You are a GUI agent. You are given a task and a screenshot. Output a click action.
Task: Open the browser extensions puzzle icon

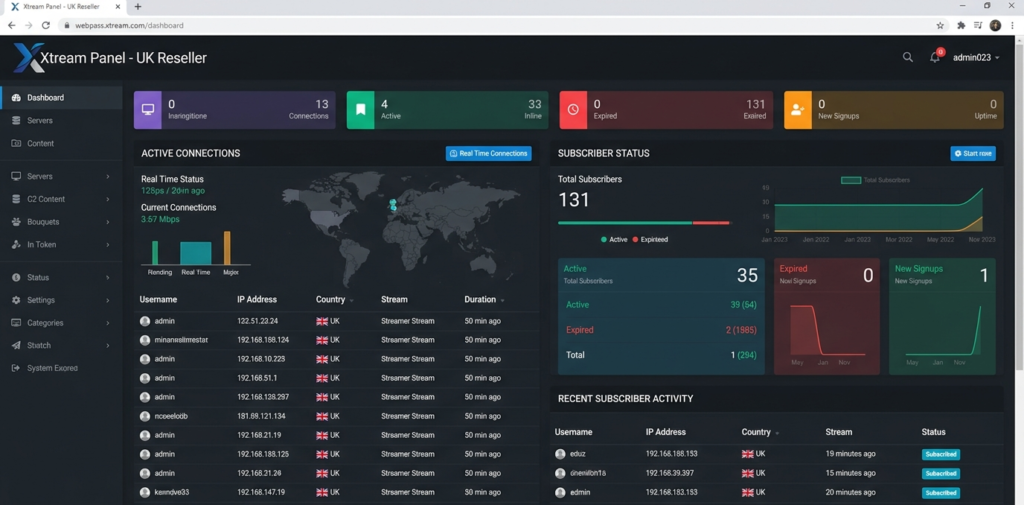click(x=961, y=25)
